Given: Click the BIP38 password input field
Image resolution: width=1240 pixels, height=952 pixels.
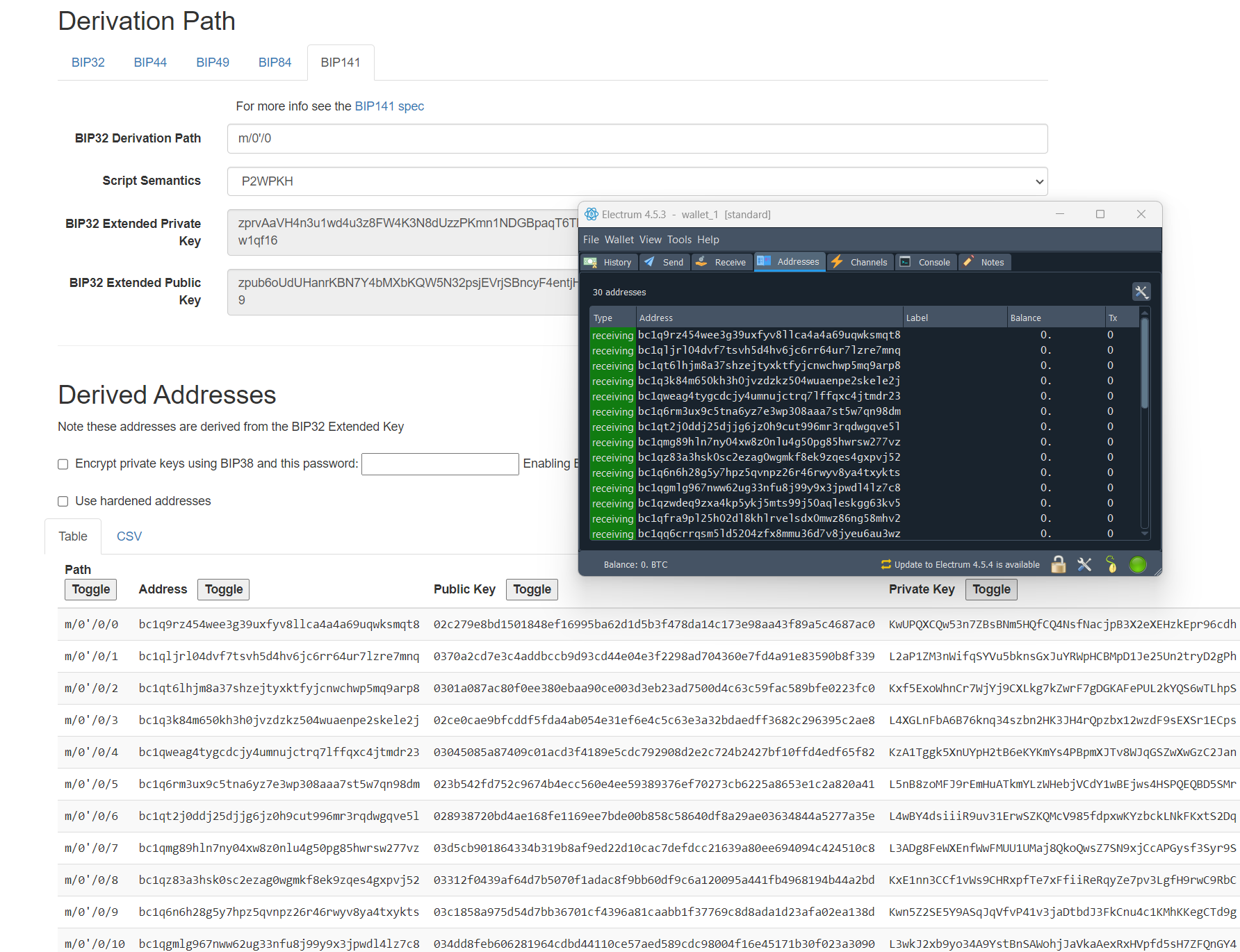Looking at the screenshot, I should [x=440, y=464].
